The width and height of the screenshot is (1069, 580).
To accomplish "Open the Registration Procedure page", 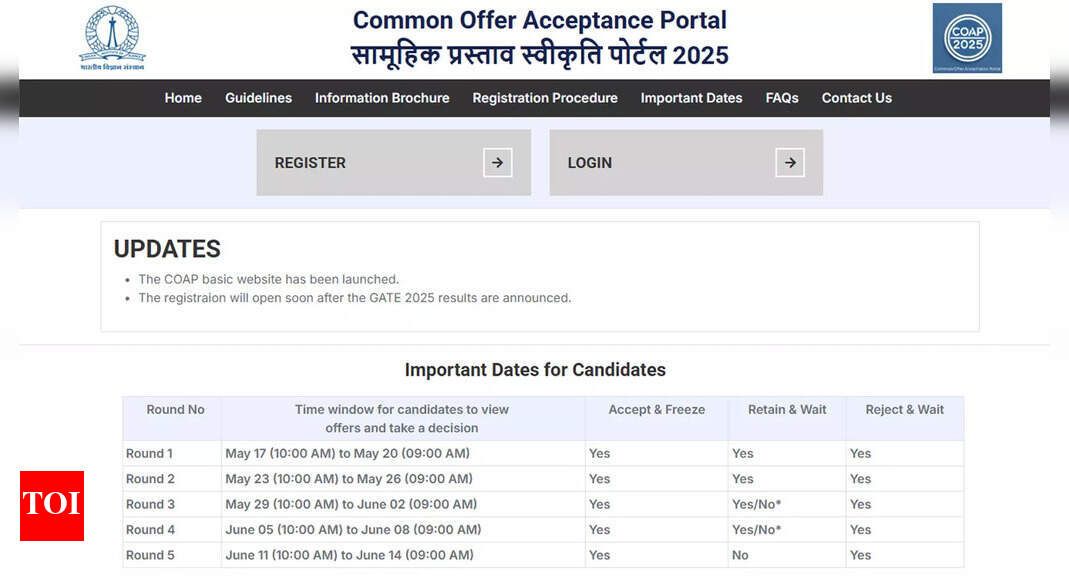I will pyautogui.click(x=544, y=98).
